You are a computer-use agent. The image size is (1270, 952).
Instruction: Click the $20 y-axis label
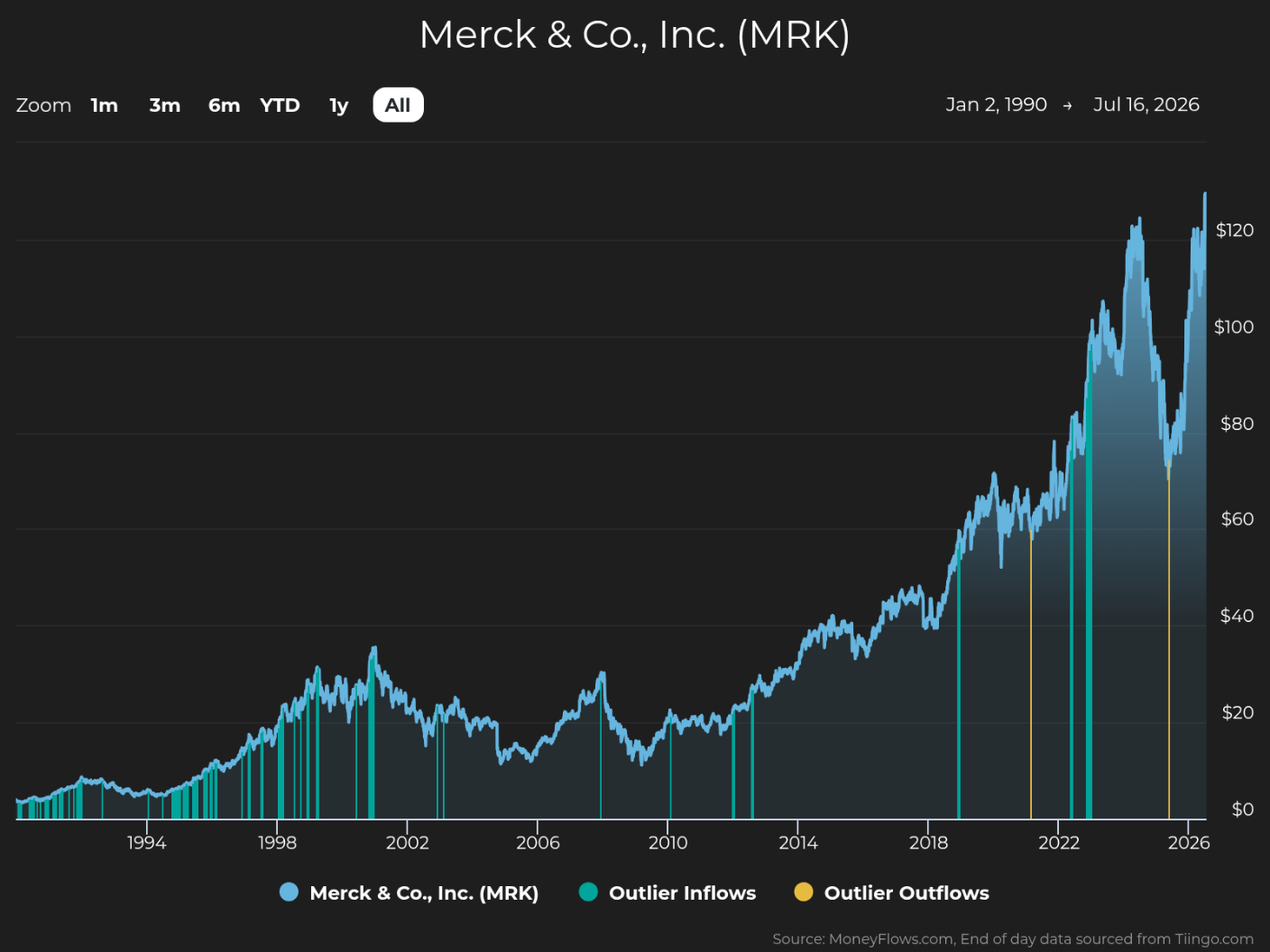coord(1238,713)
